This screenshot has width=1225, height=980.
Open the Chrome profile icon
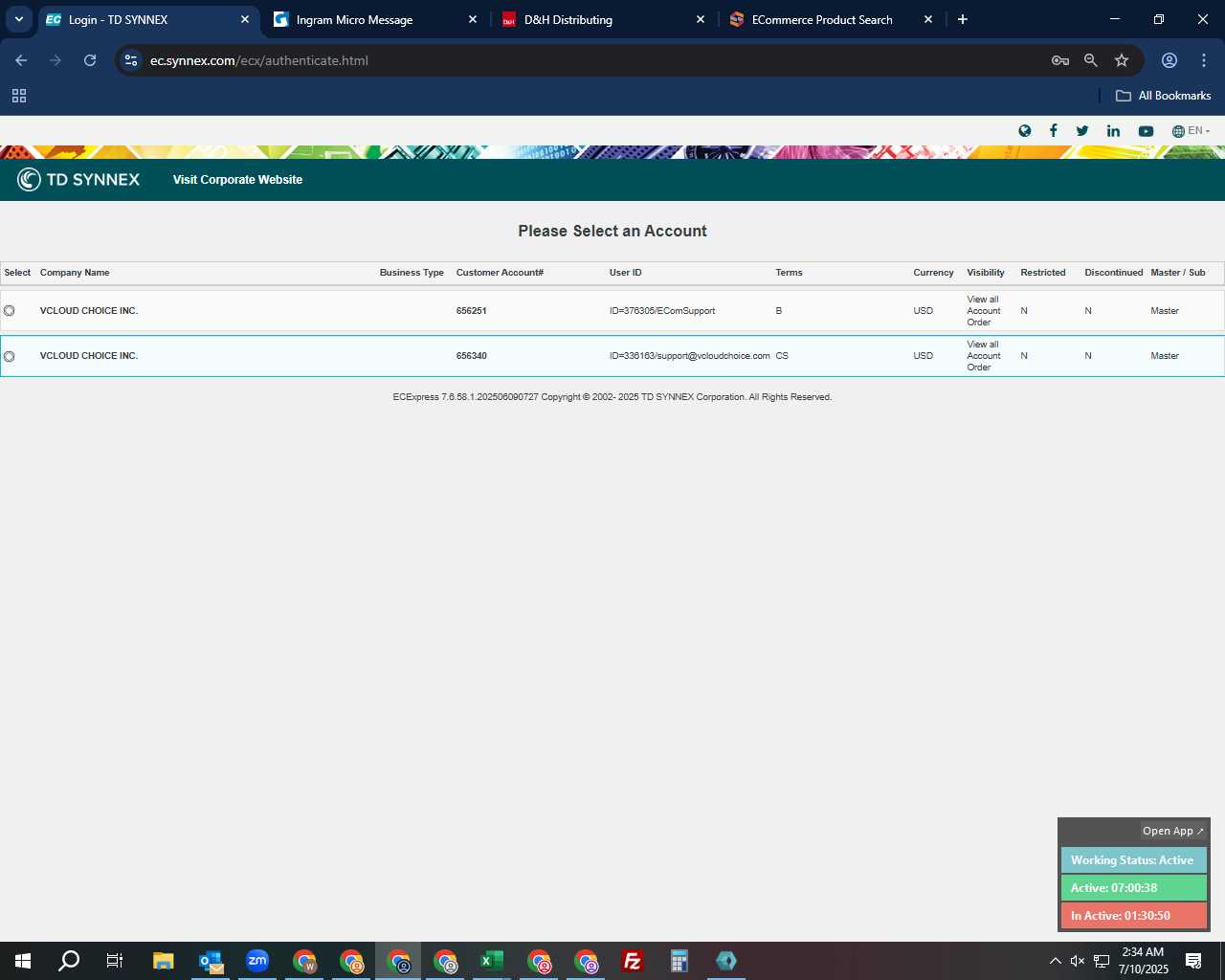[x=1169, y=60]
